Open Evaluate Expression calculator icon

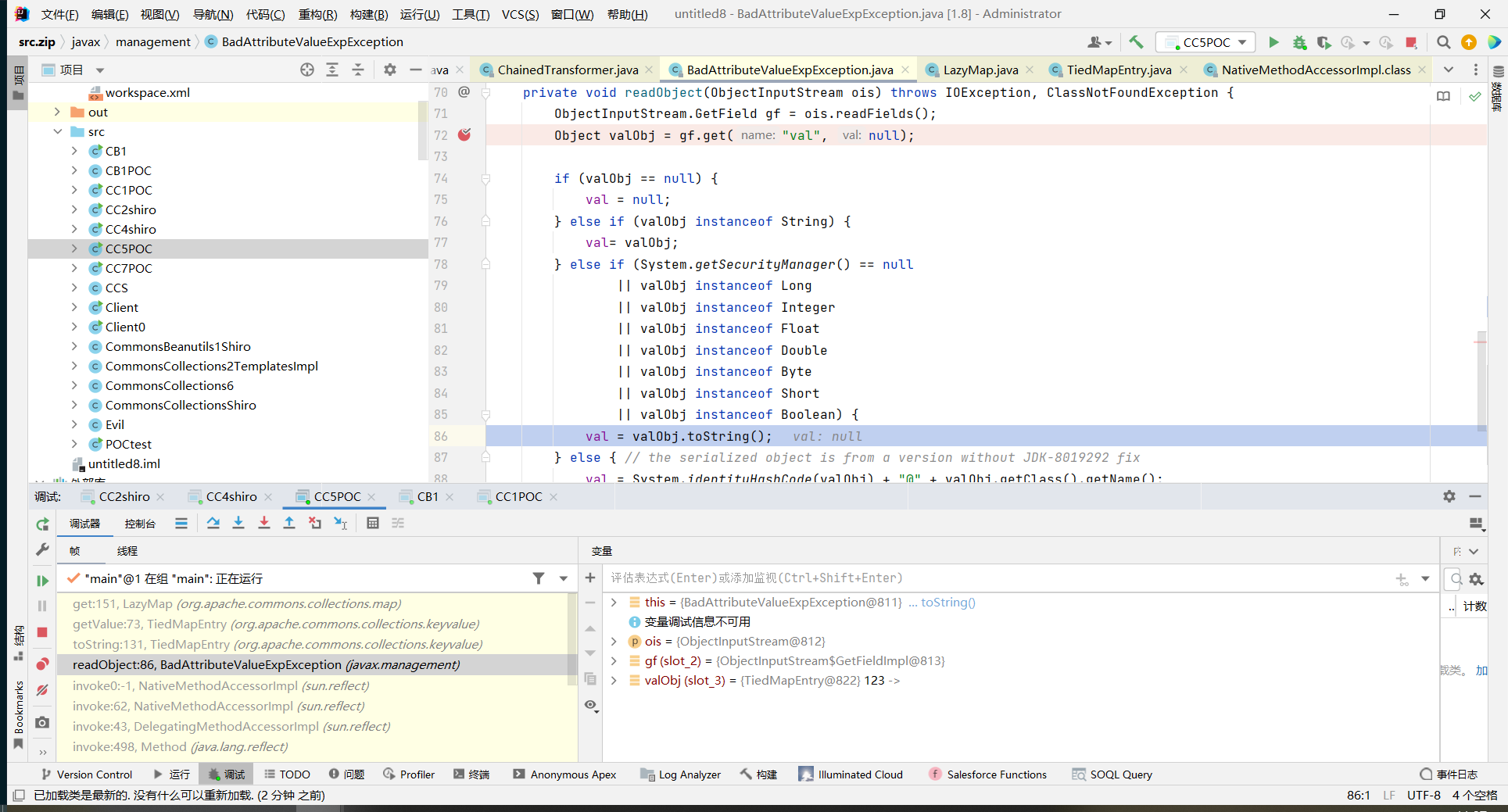373,523
